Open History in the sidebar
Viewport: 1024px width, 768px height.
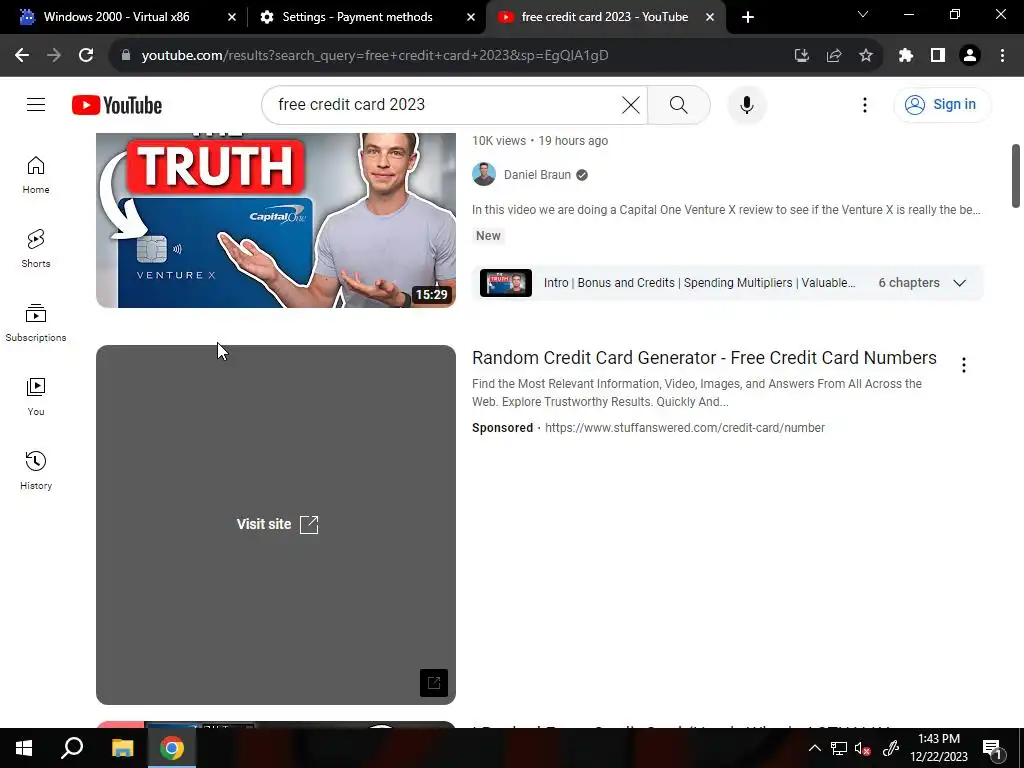click(x=36, y=470)
